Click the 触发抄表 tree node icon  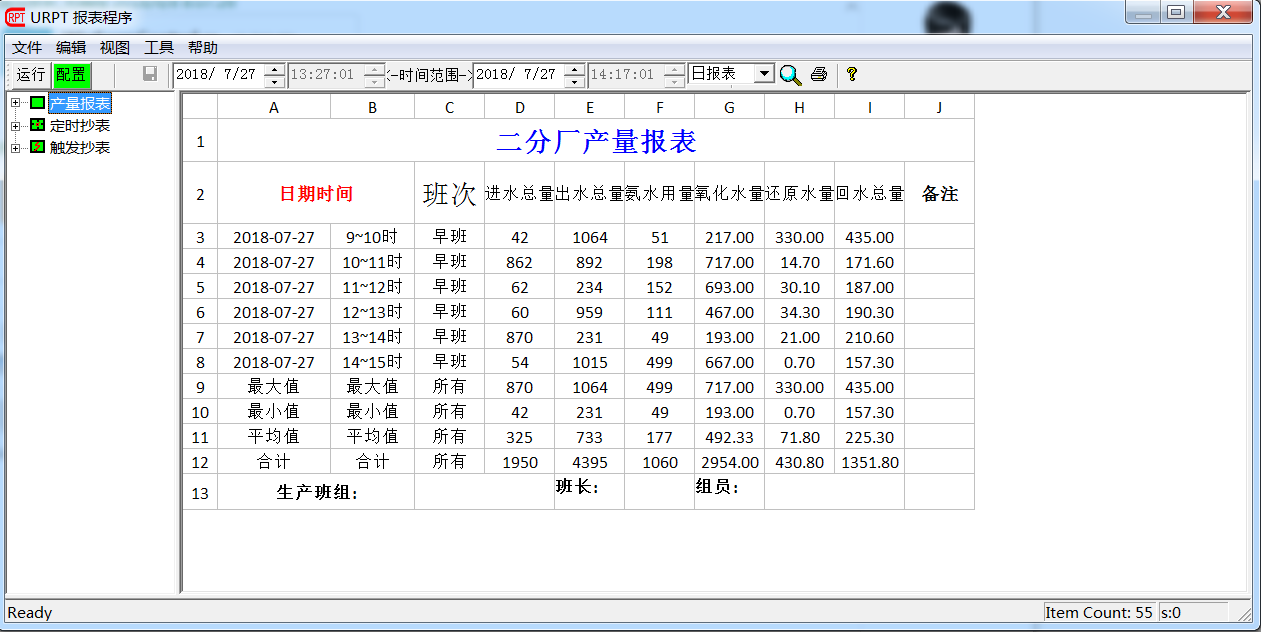tap(37, 147)
